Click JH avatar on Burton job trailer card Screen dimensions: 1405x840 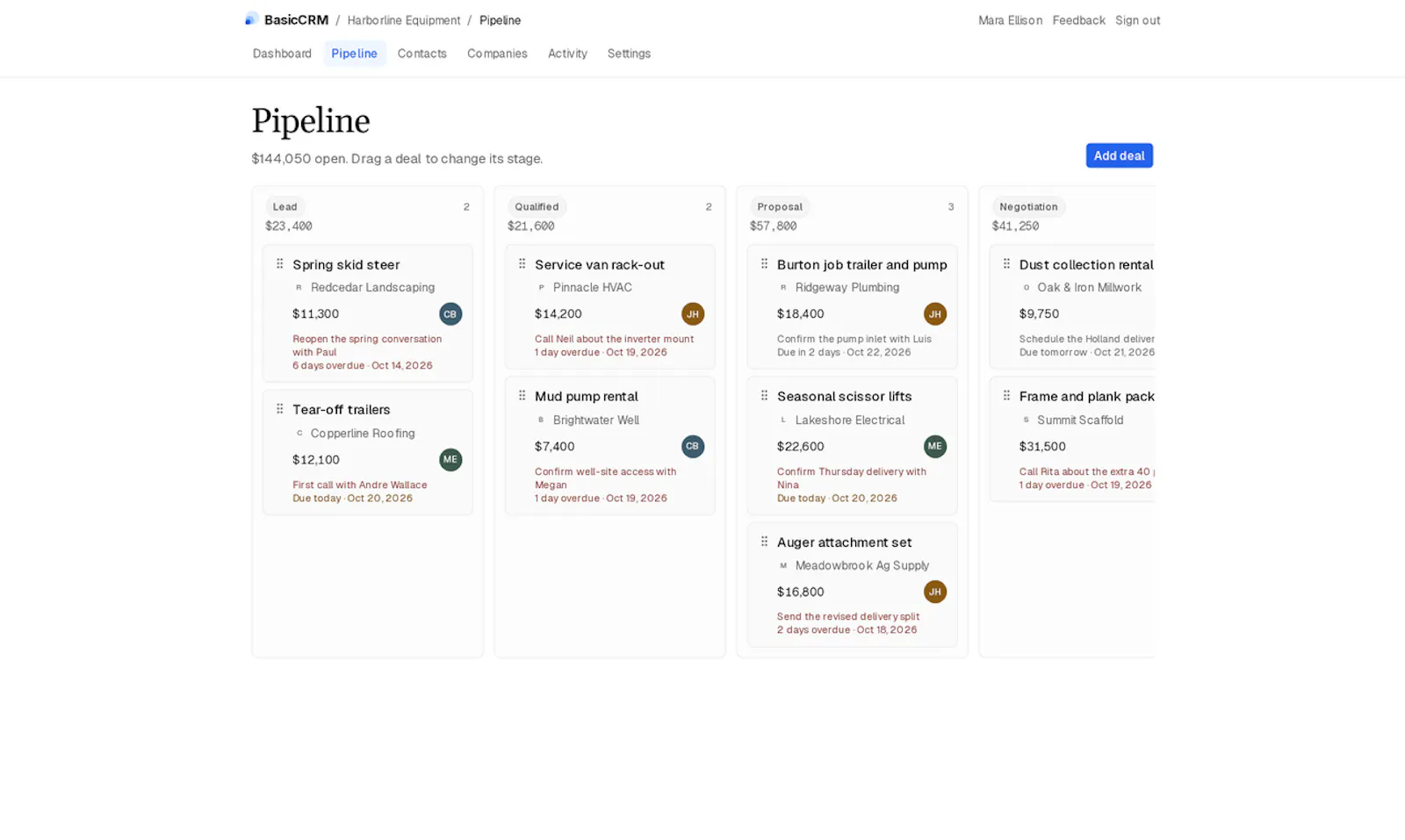click(935, 313)
